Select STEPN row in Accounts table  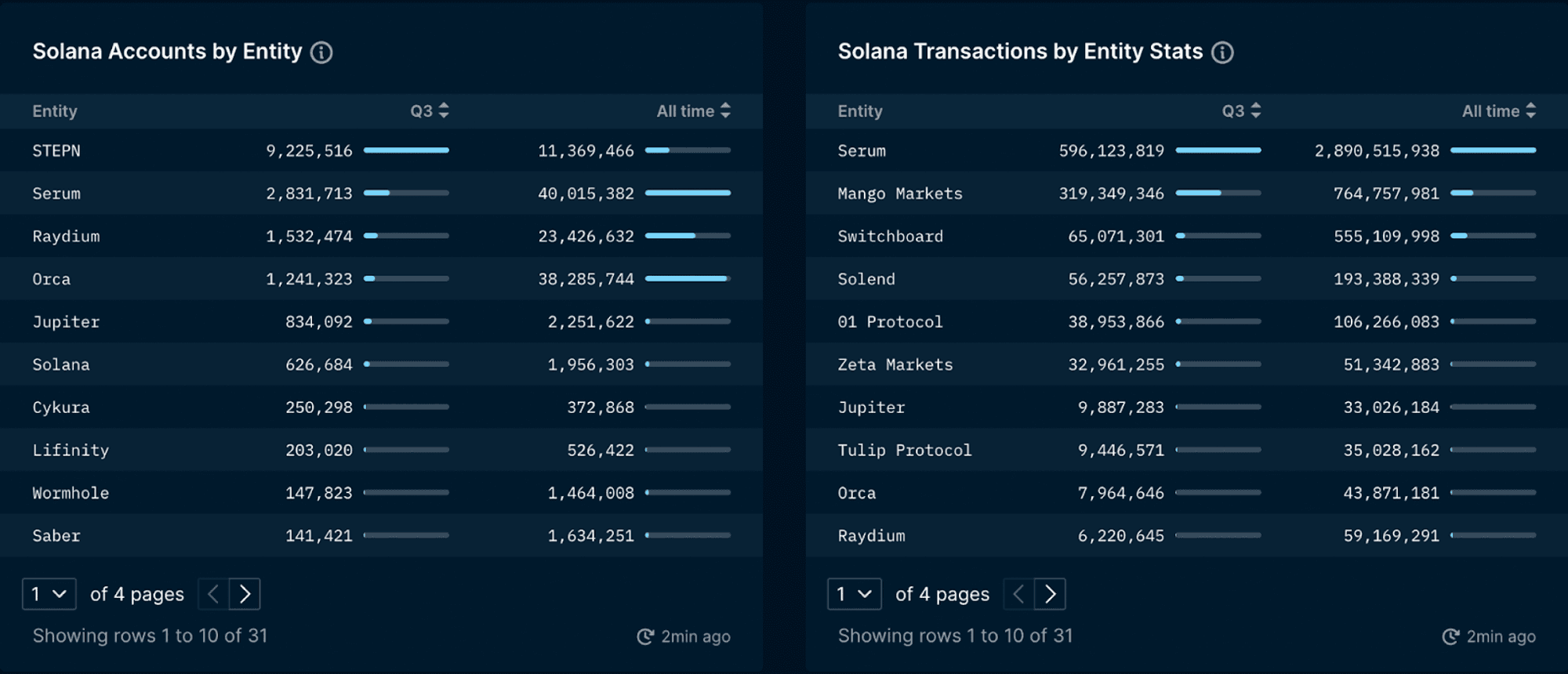(381, 150)
